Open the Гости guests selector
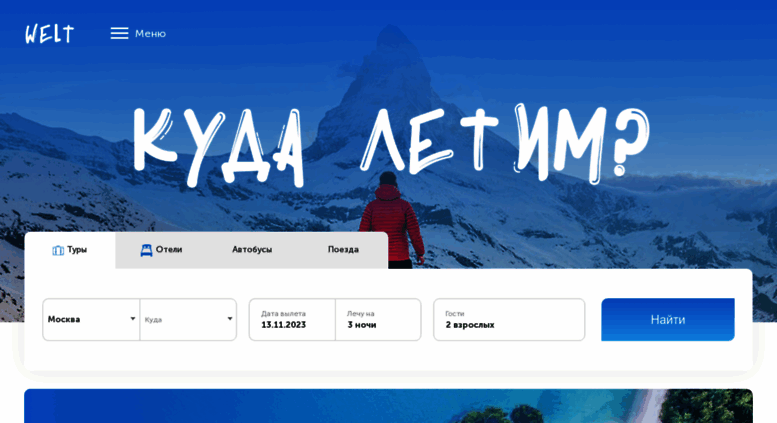Image resolution: width=777 pixels, height=423 pixels. point(509,319)
